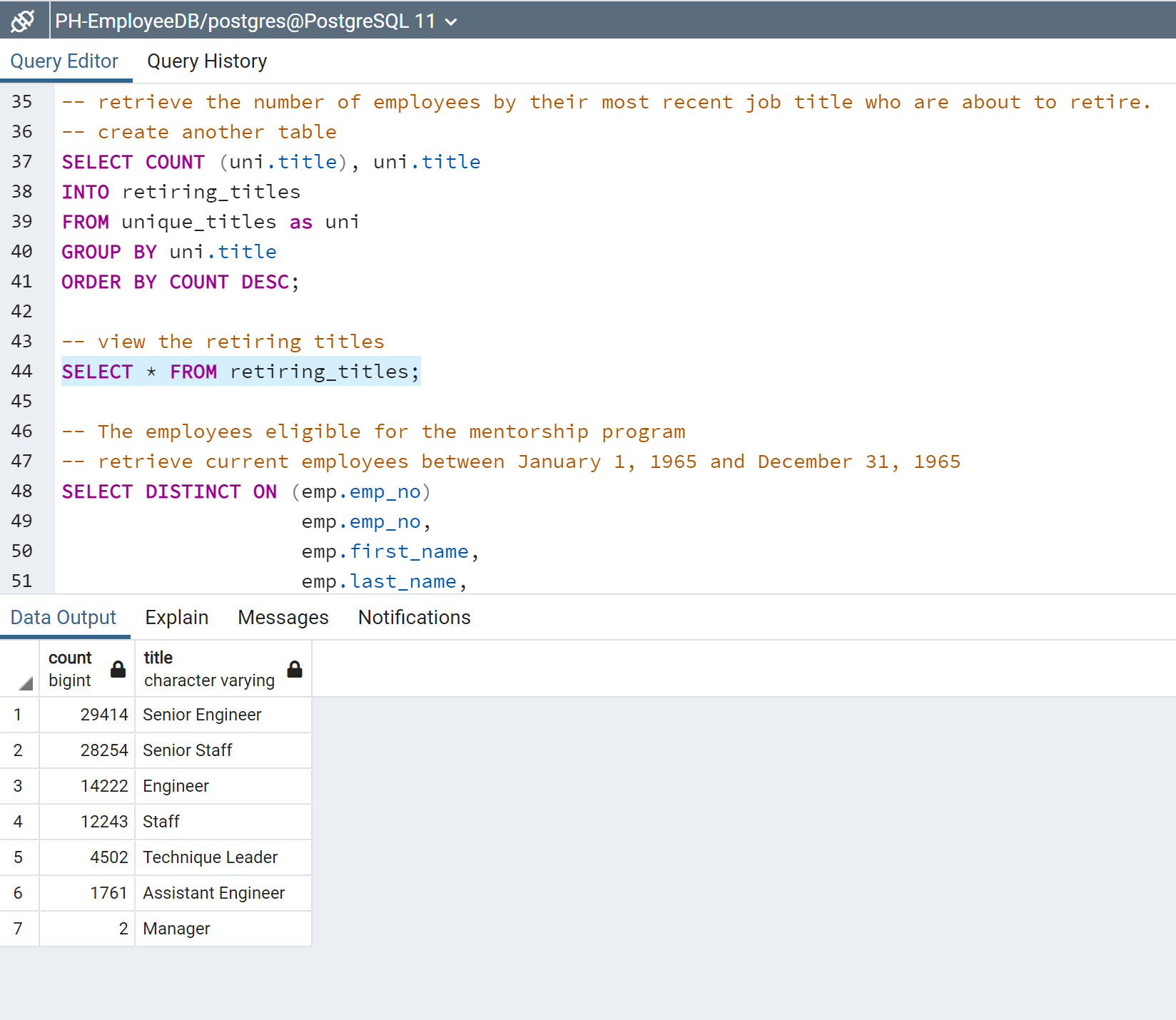The image size is (1176, 1020).
Task: Select the Data Output tab
Action: pos(64,617)
